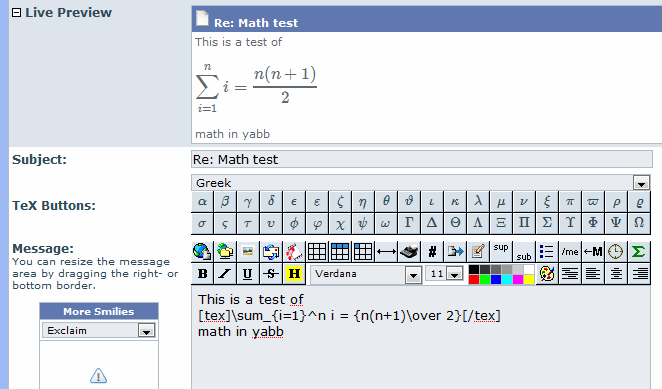Apply strikethrough with the S button
Screen dimensions: 662x389
coord(271,274)
